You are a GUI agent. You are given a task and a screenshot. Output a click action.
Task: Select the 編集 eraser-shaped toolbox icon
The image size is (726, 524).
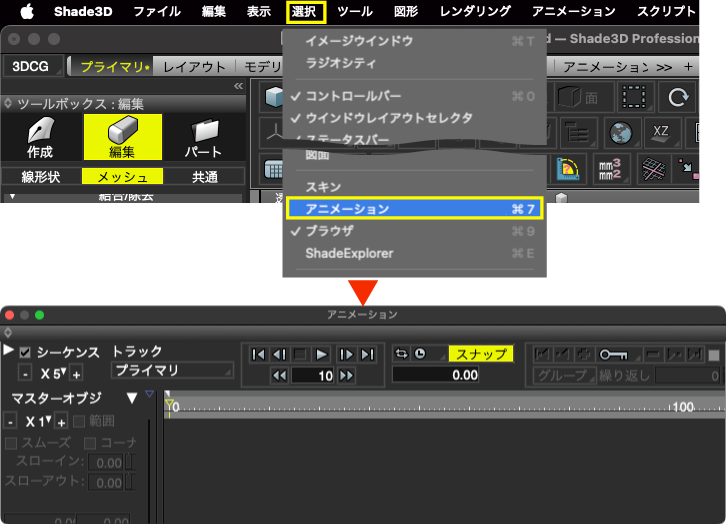tap(123, 137)
